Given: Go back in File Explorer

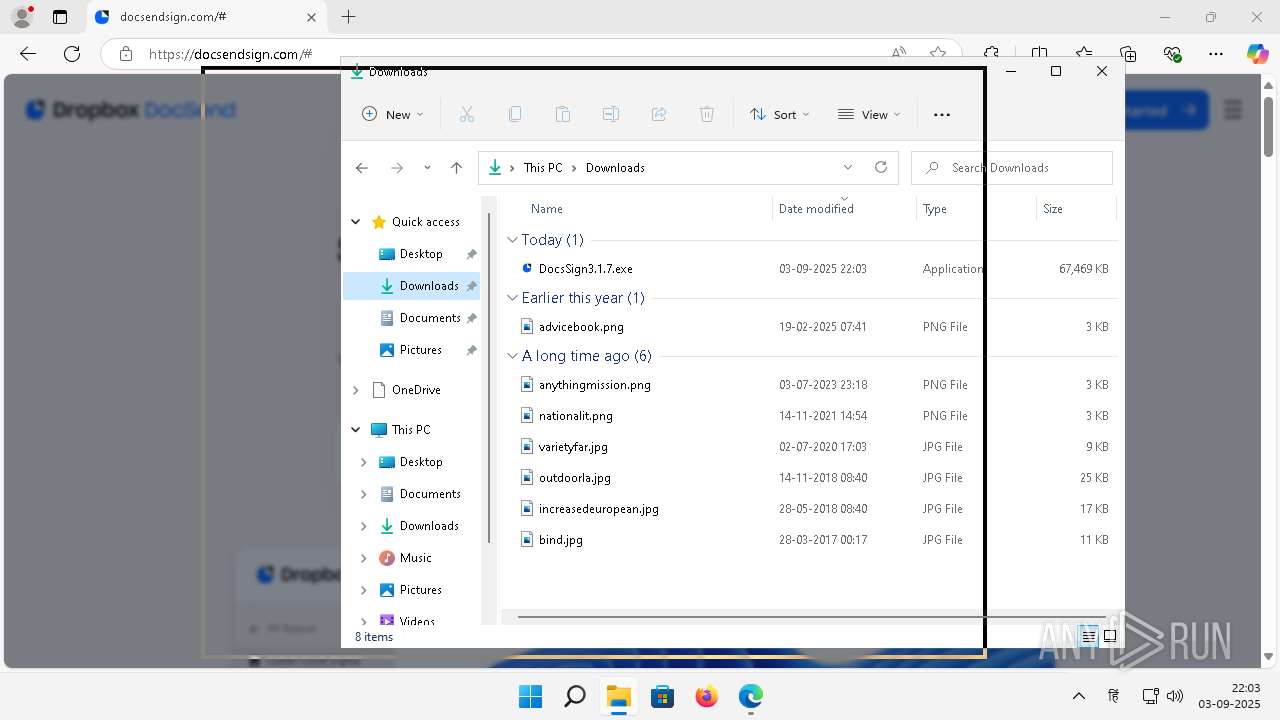Looking at the screenshot, I should coord(362,168).
